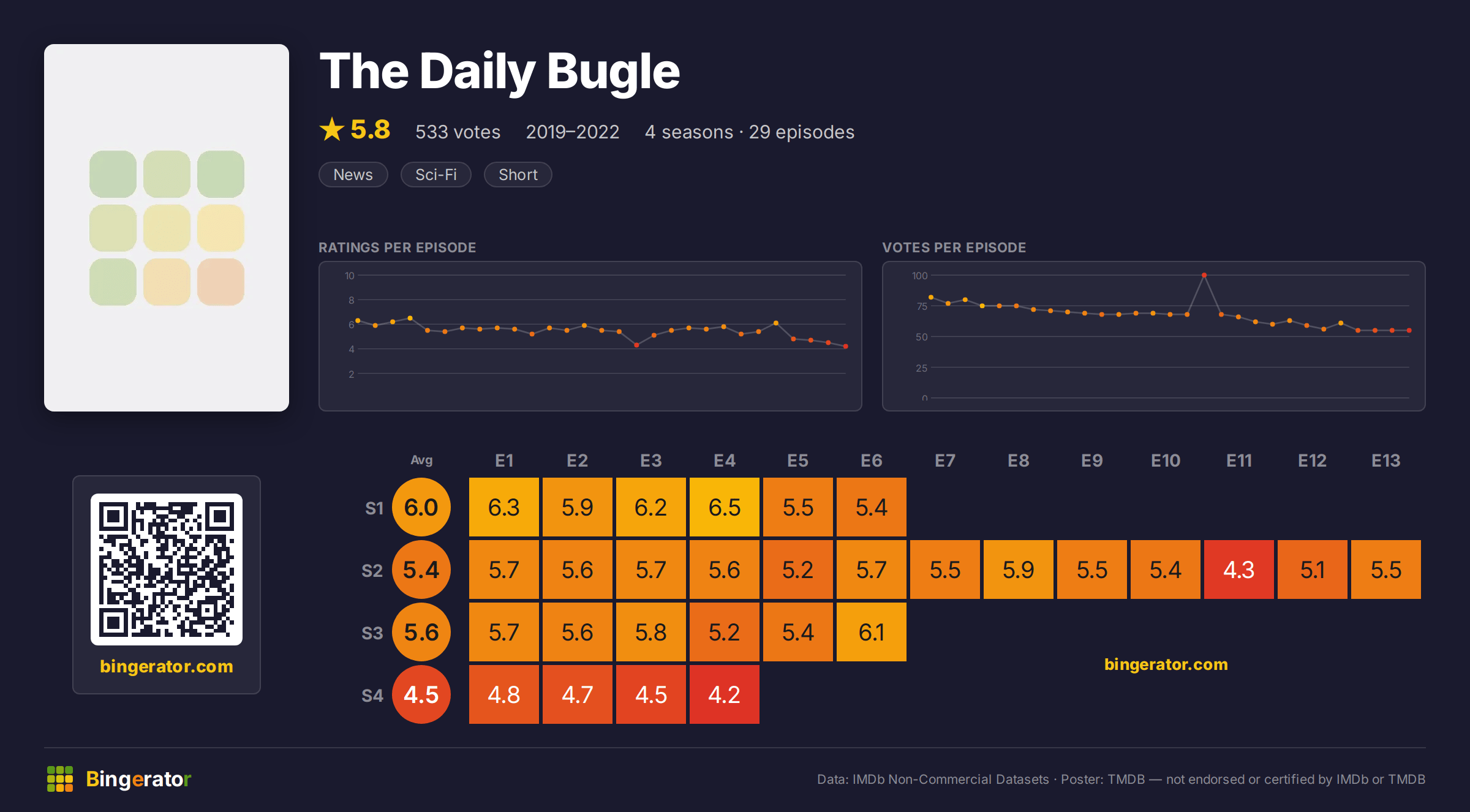Open the show poster placeholder
This screenshot has width=1470, height=812.
167,228
